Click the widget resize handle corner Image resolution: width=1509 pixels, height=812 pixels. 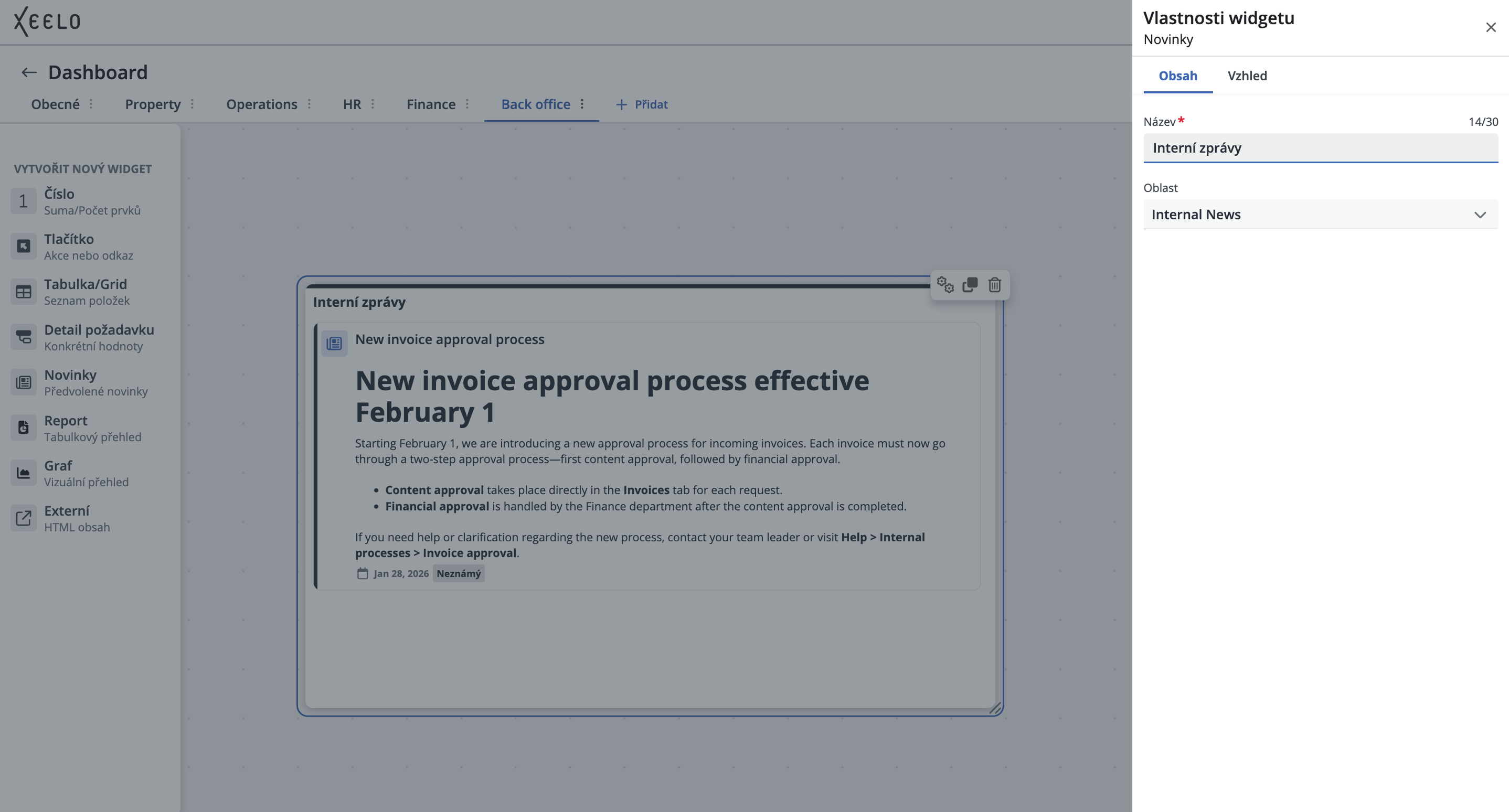pos(995,708)
